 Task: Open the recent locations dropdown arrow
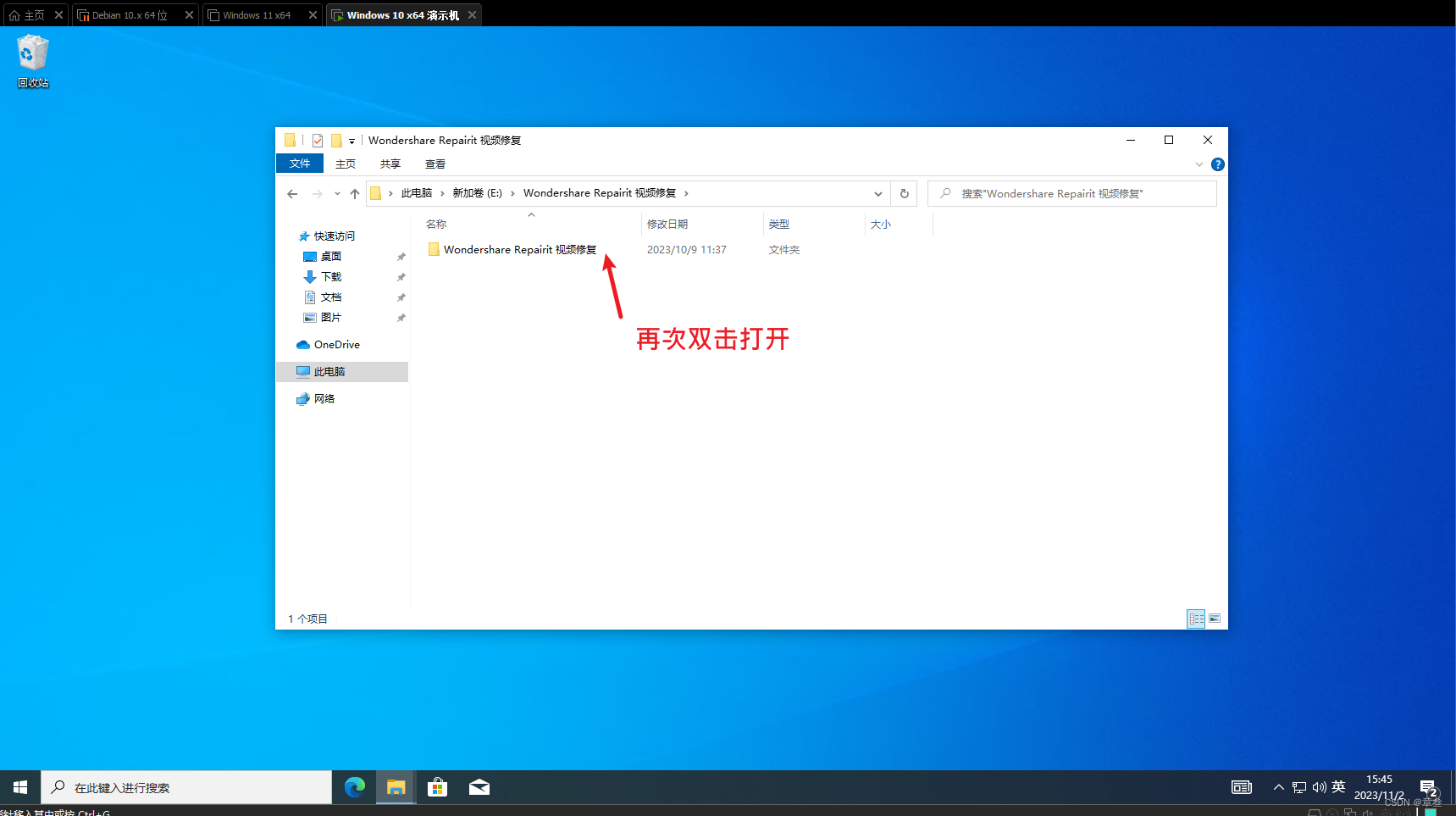click(x=337, y=194)
